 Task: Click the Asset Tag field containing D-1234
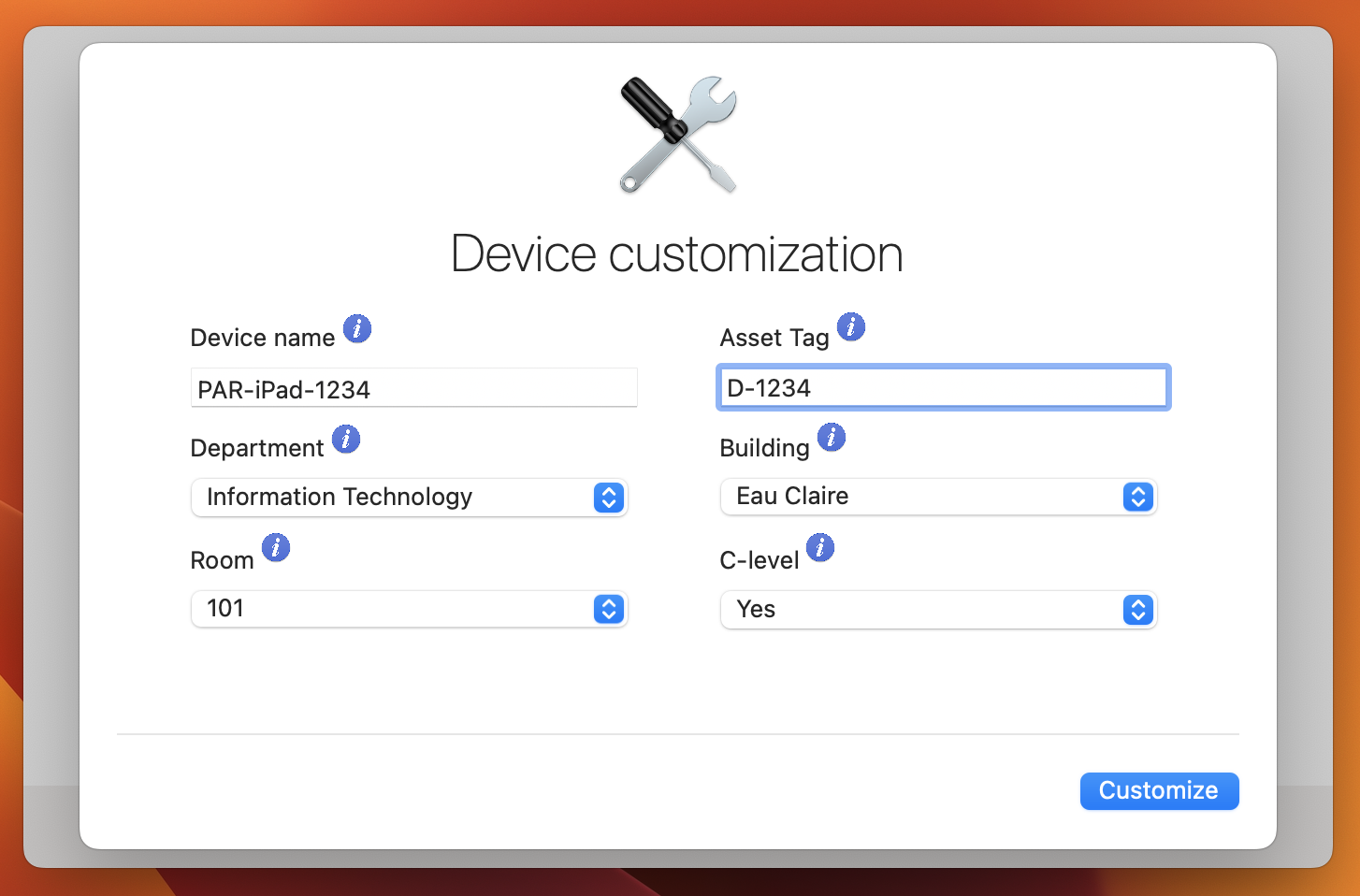click(x=944, y=387)
